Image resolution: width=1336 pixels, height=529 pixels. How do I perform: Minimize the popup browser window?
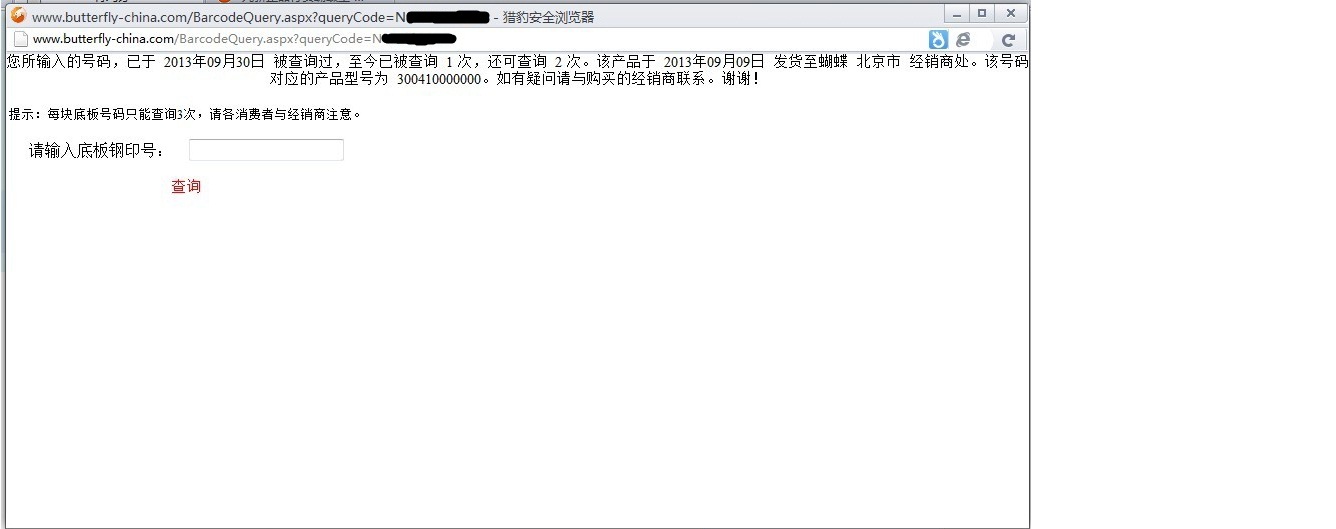957,13
